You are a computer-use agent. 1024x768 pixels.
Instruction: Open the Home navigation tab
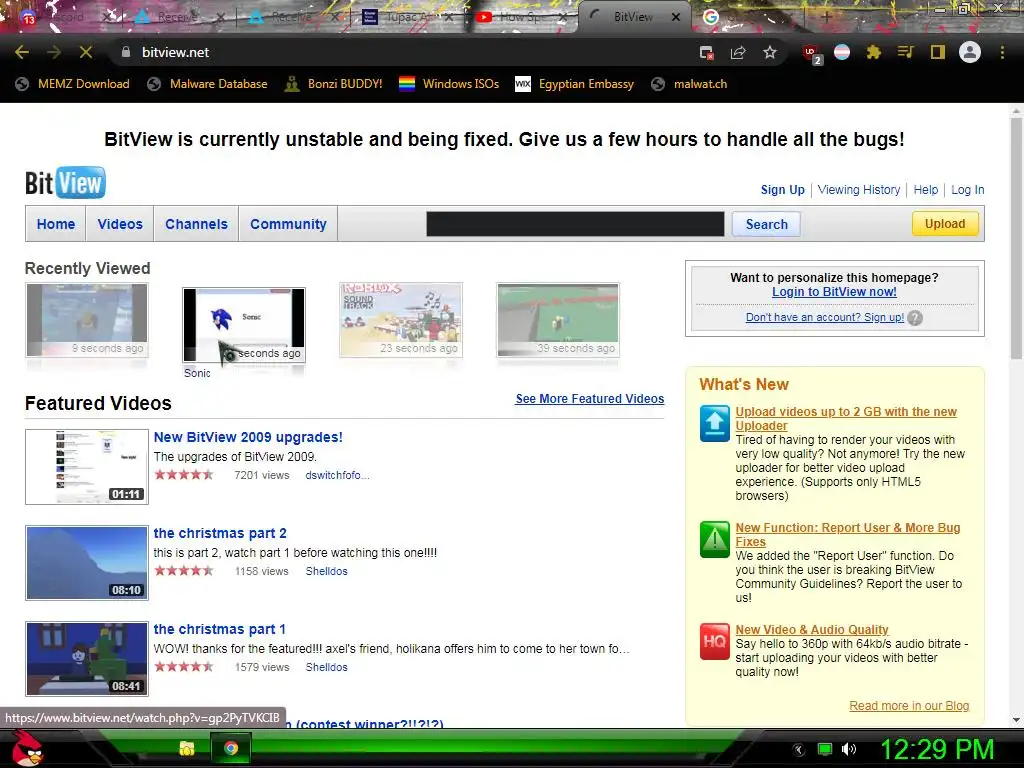56,224
